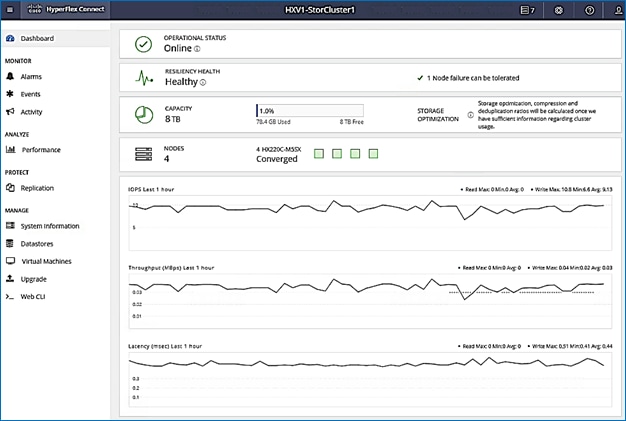Click the Events asterisk icon
Image resolution: width=626 pixels, height=421 pixels.
pos(10,94)
